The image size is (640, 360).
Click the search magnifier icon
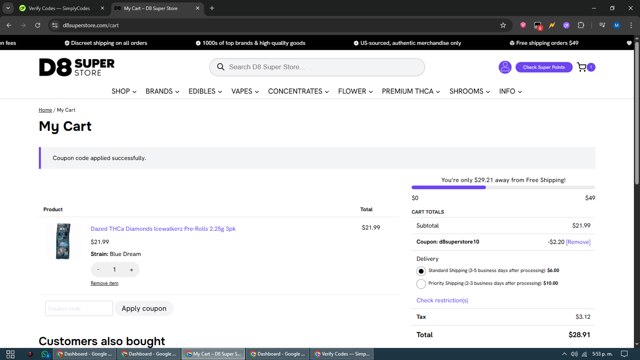[x=220, y=67]
